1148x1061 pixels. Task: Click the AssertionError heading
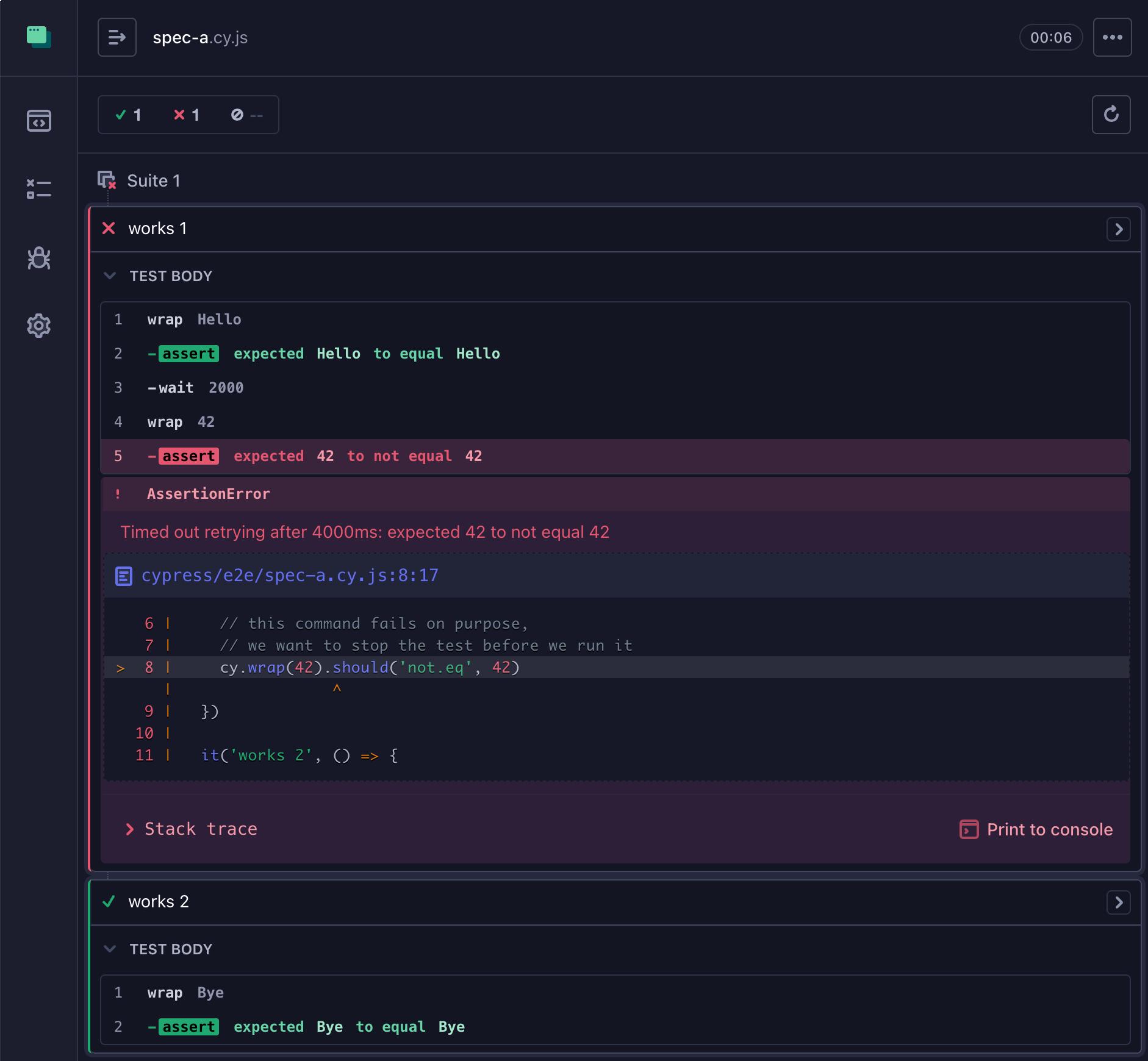[208, 494]
